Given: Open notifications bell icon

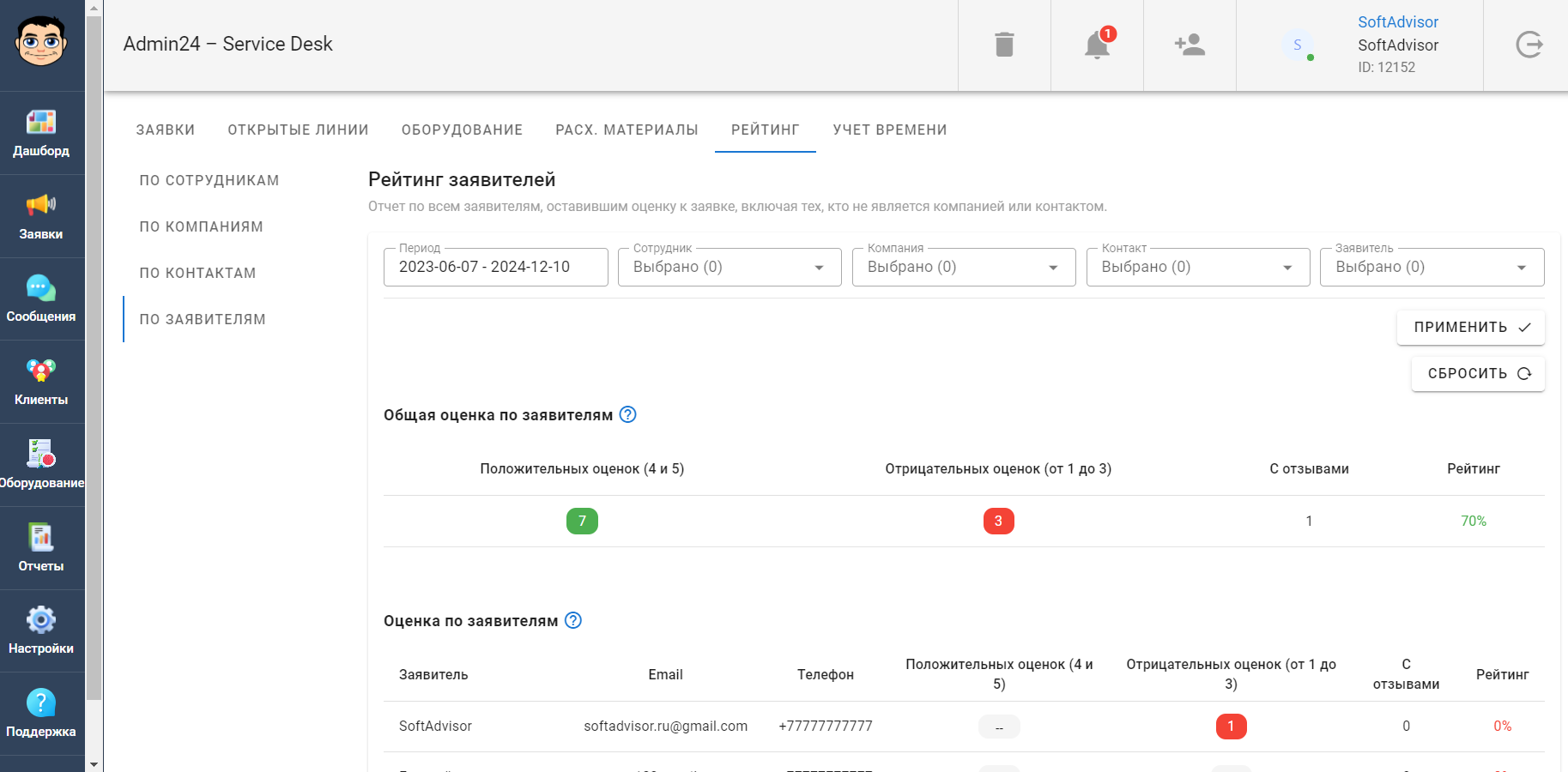Looking at the screenshot, I should pyautogui.click(x=1097, y=45).
